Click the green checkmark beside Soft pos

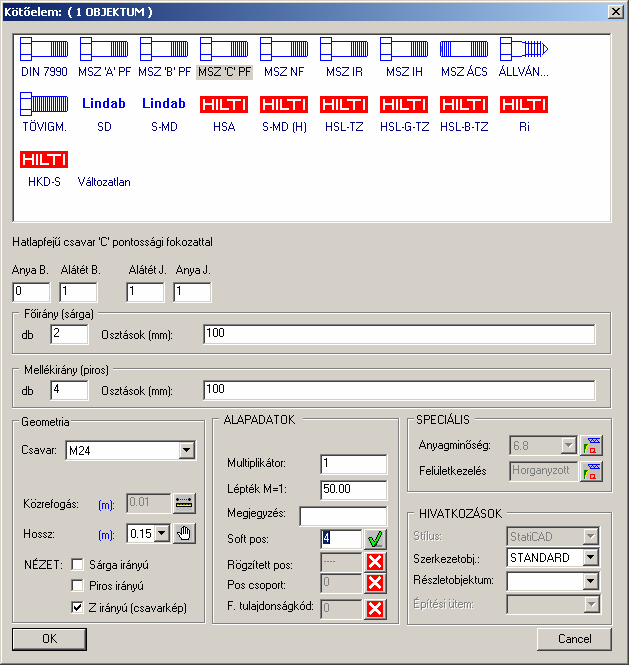point(375,539)
